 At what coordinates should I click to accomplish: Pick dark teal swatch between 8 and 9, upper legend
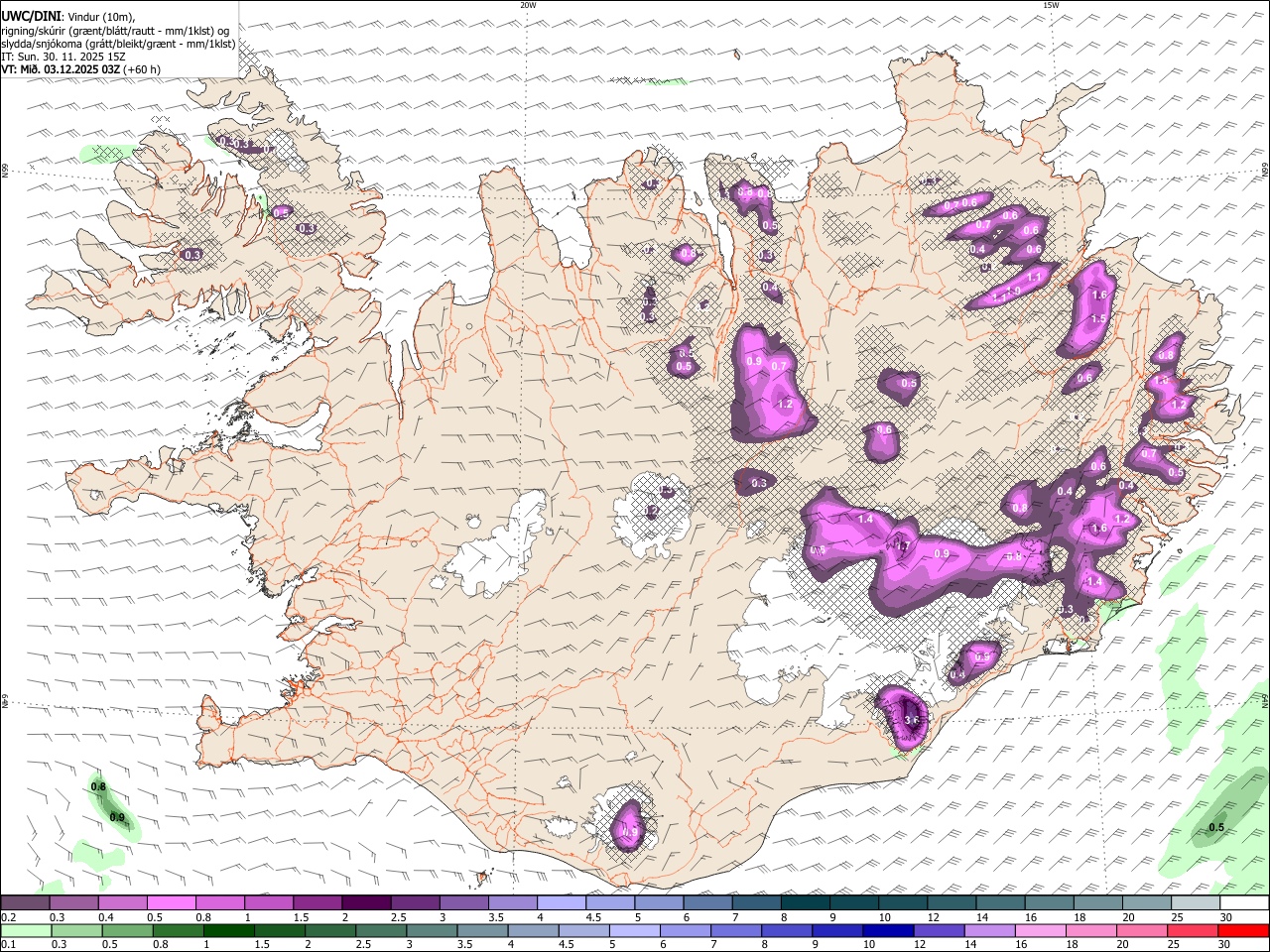pos(804,903)
